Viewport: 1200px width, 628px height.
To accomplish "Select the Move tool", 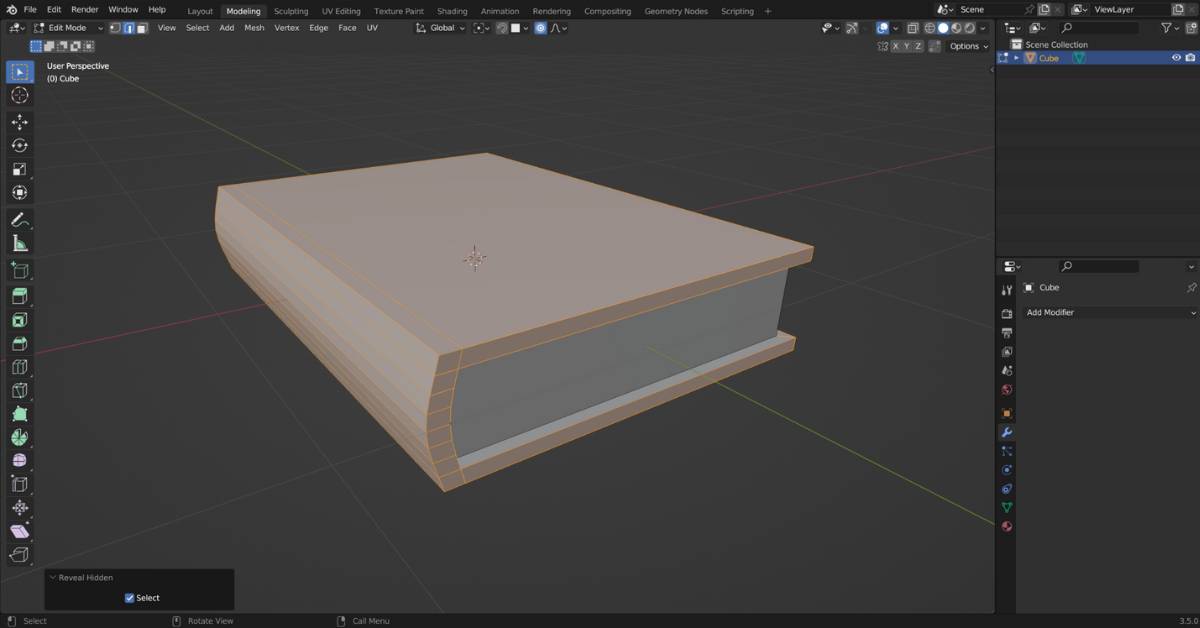I will coord(20,121).
